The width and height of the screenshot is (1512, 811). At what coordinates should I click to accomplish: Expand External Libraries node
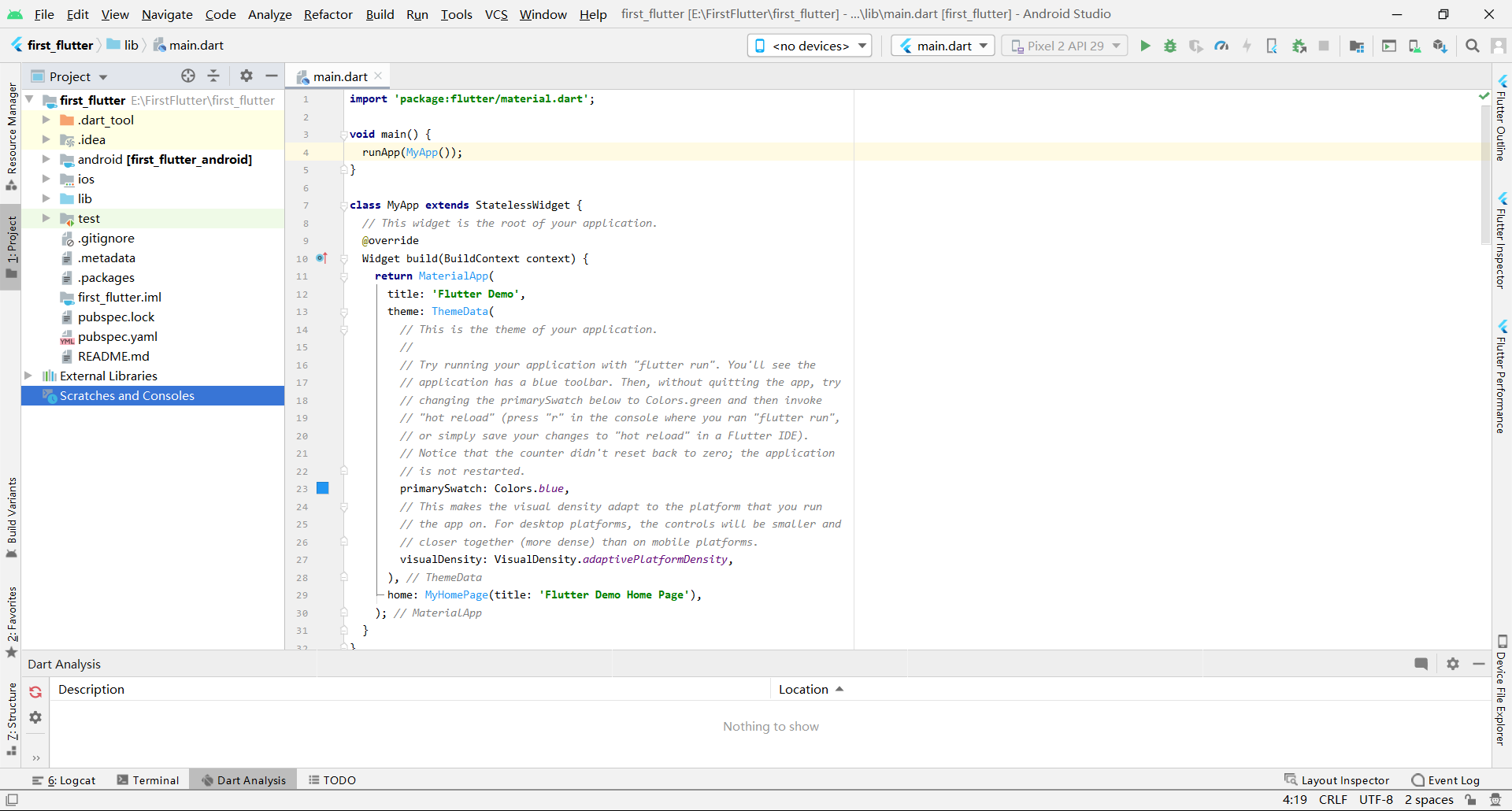(28, 376)
